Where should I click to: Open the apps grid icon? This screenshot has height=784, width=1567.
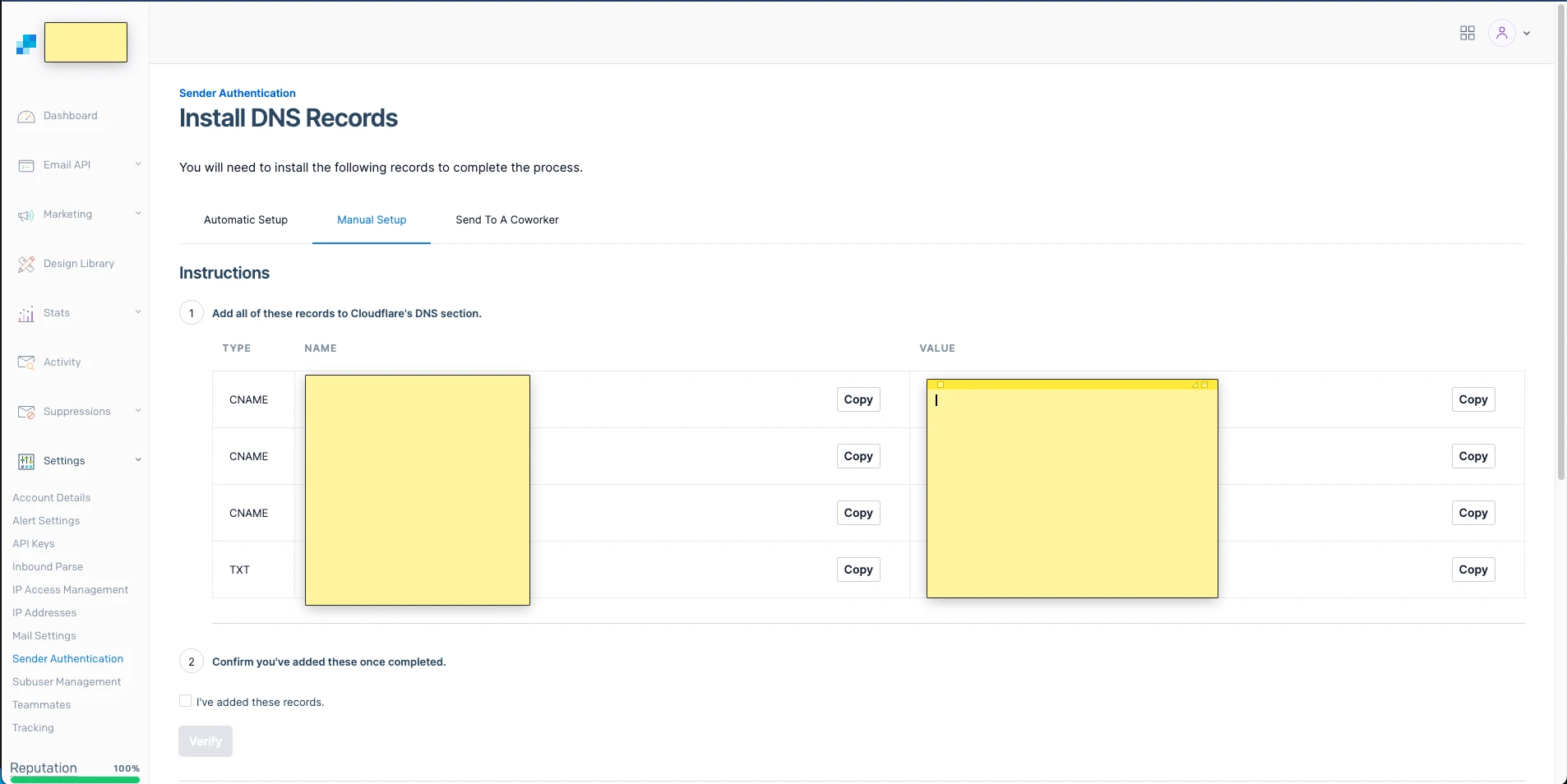pyautogui.click(x=1468, y=33)
